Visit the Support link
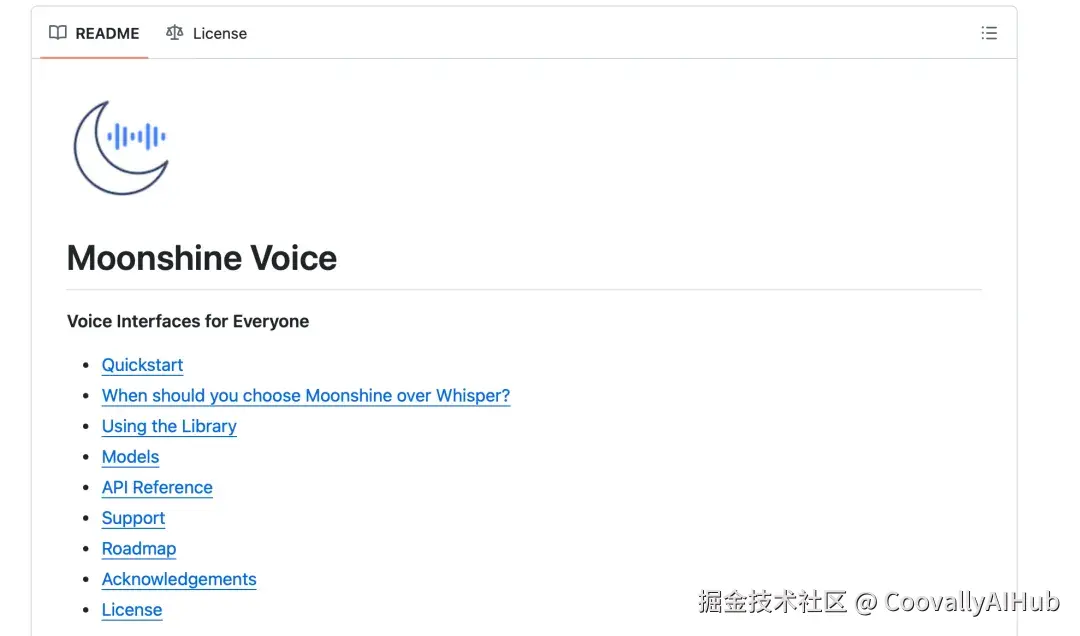This screenshot has width=1080, height=636. [x=133, y=518]
